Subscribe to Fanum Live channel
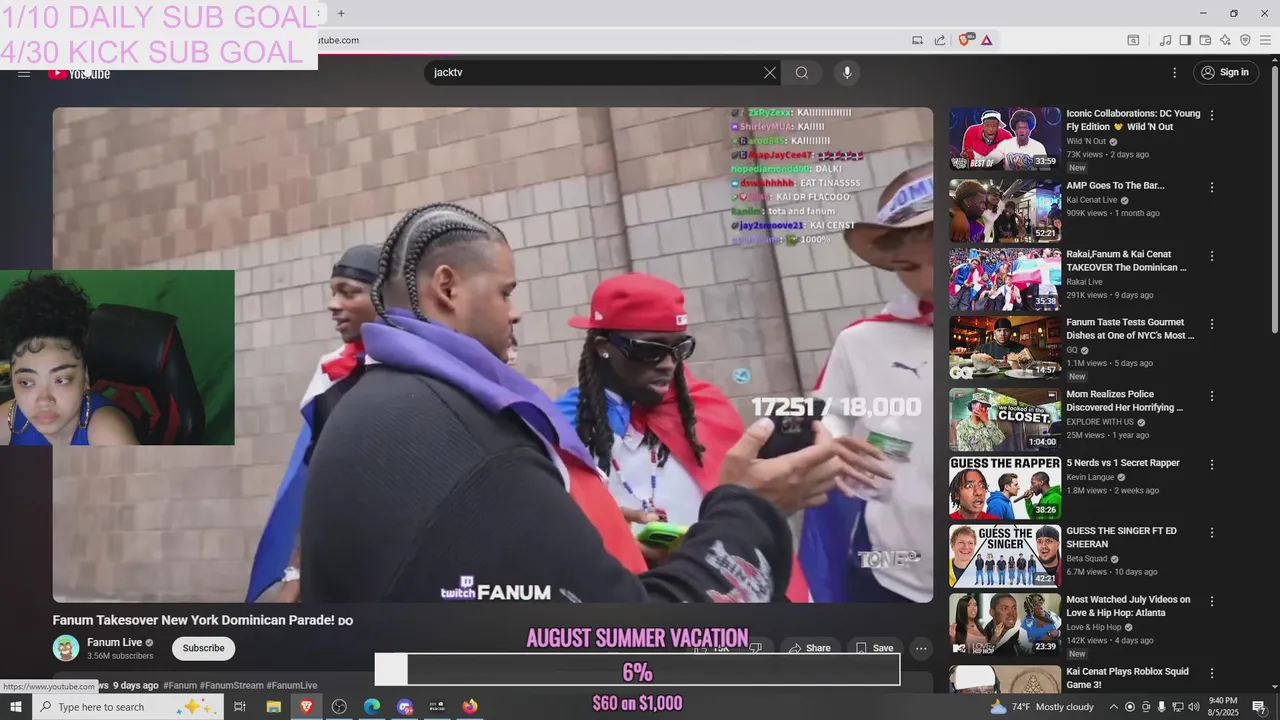The image size is (1280, 720). [203, 648]
